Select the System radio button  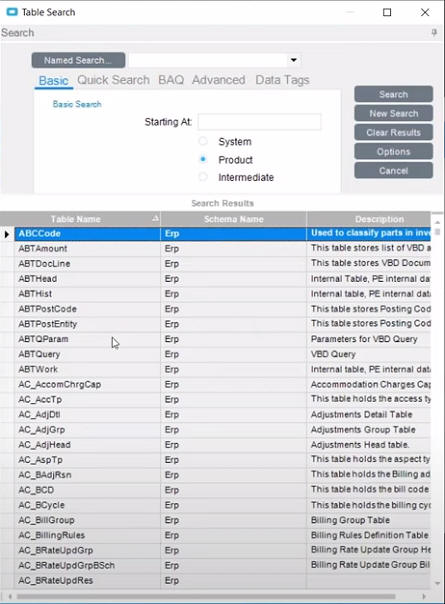click(203, 141)
